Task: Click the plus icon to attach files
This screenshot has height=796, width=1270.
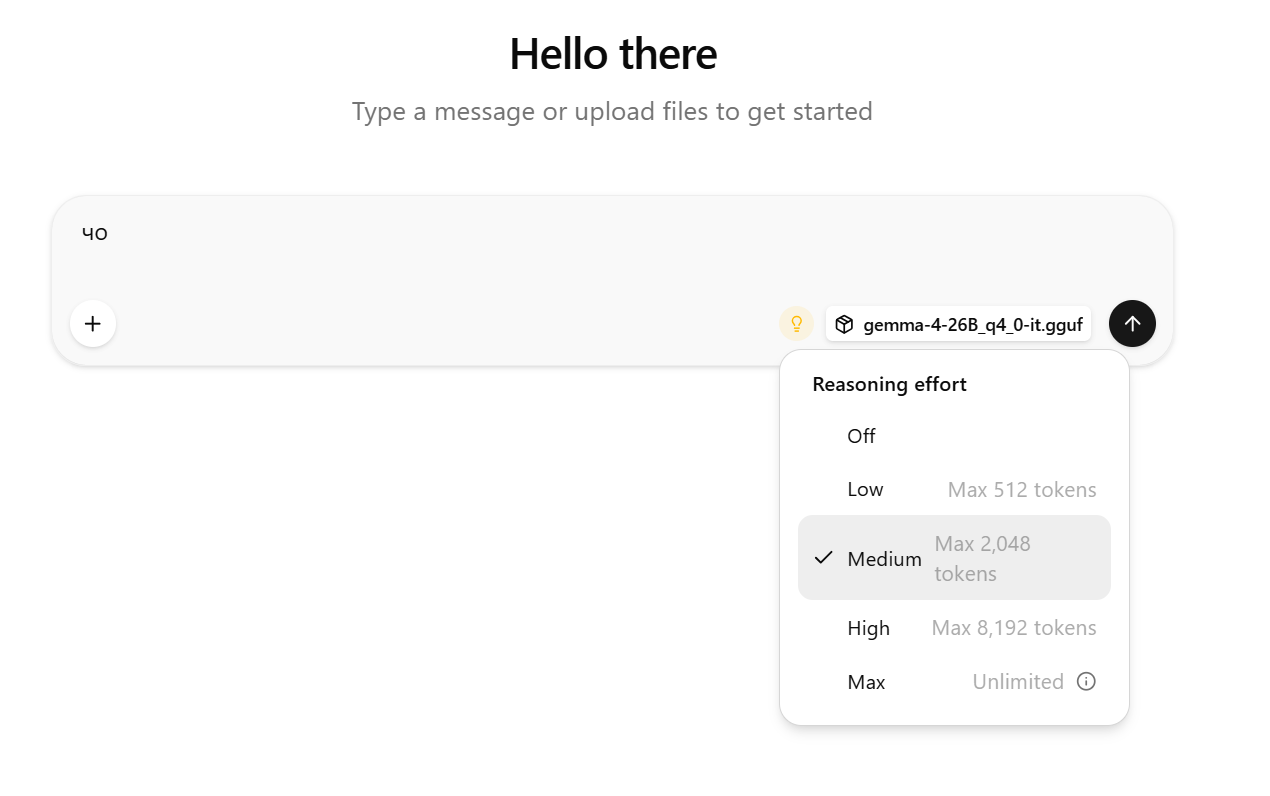Action: point(93,324)
